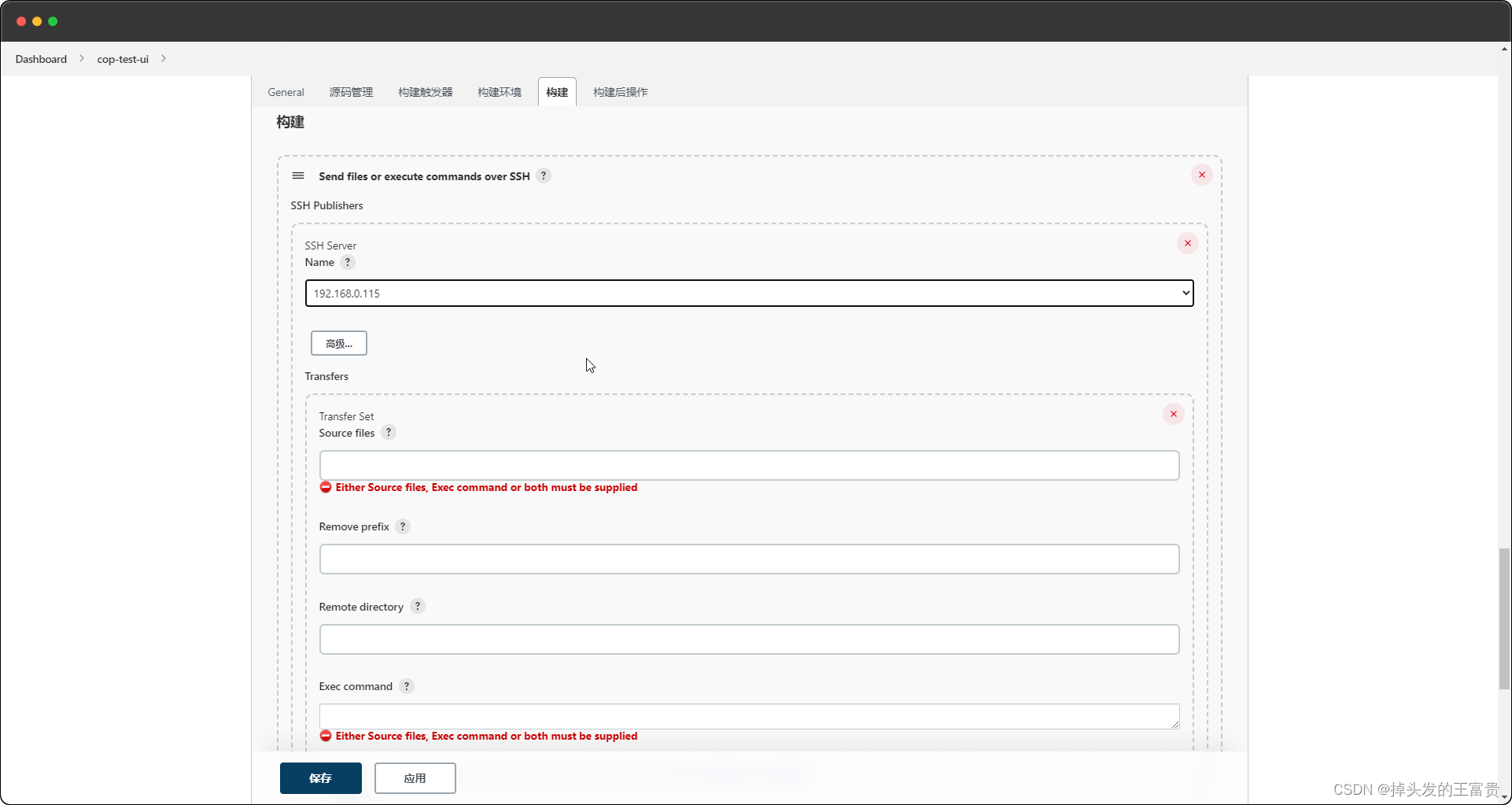Screen dimensions: 1512x805
Task: Click the 保存 button
Action: (320, 777)
